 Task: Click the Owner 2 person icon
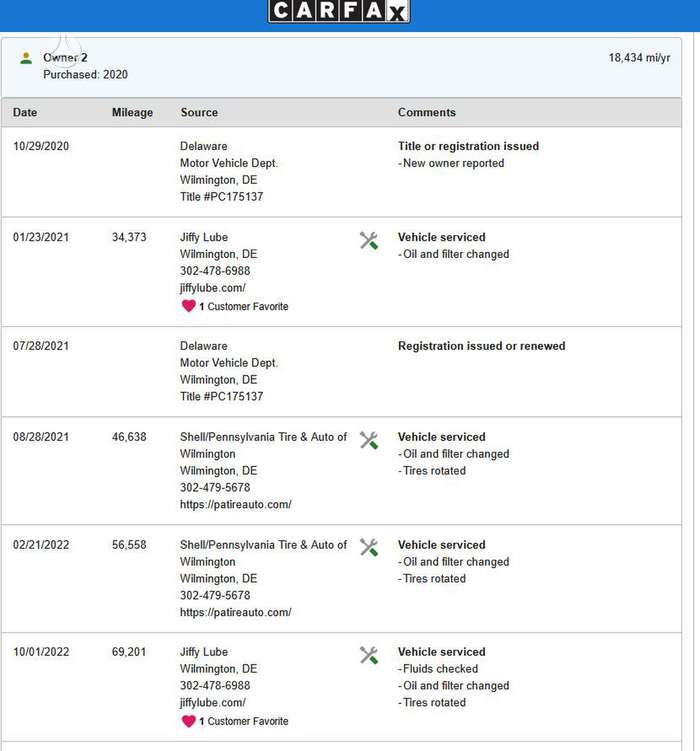tap(26, 58)
